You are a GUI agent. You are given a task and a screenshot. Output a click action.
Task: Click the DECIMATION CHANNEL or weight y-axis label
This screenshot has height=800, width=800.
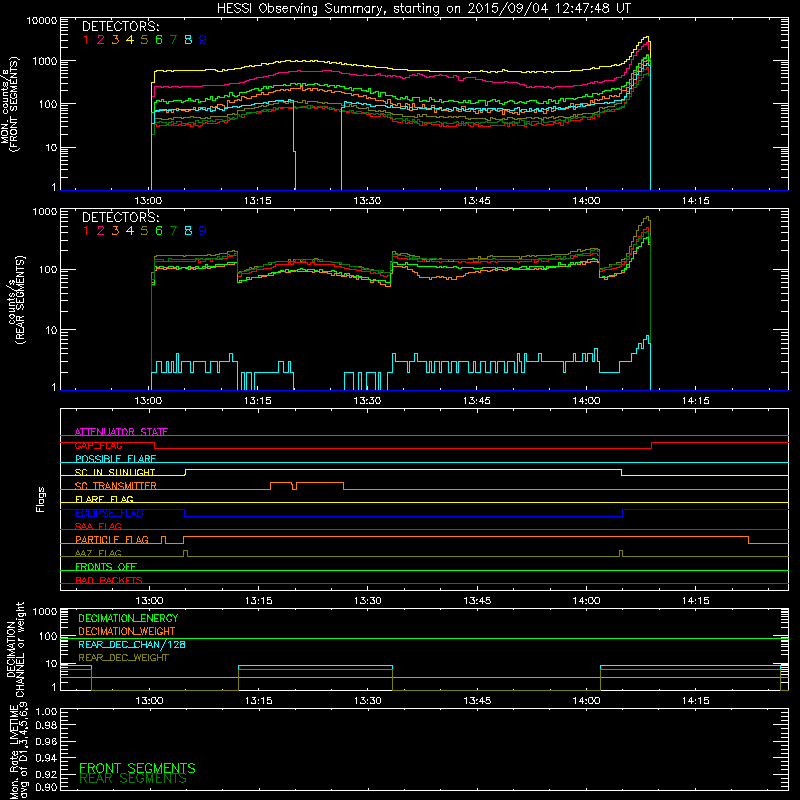click(x=15, y=649)
